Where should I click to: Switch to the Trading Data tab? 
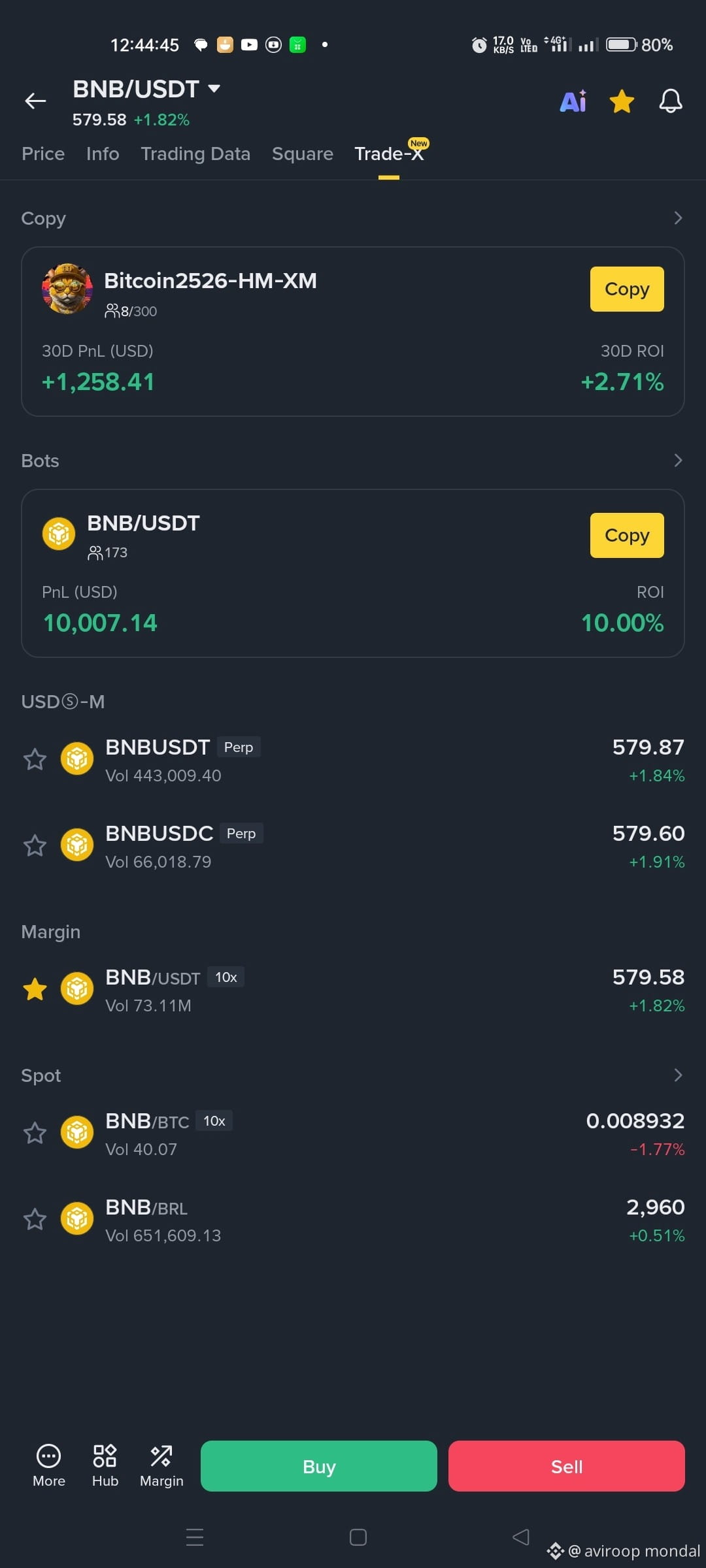point(195,154)
